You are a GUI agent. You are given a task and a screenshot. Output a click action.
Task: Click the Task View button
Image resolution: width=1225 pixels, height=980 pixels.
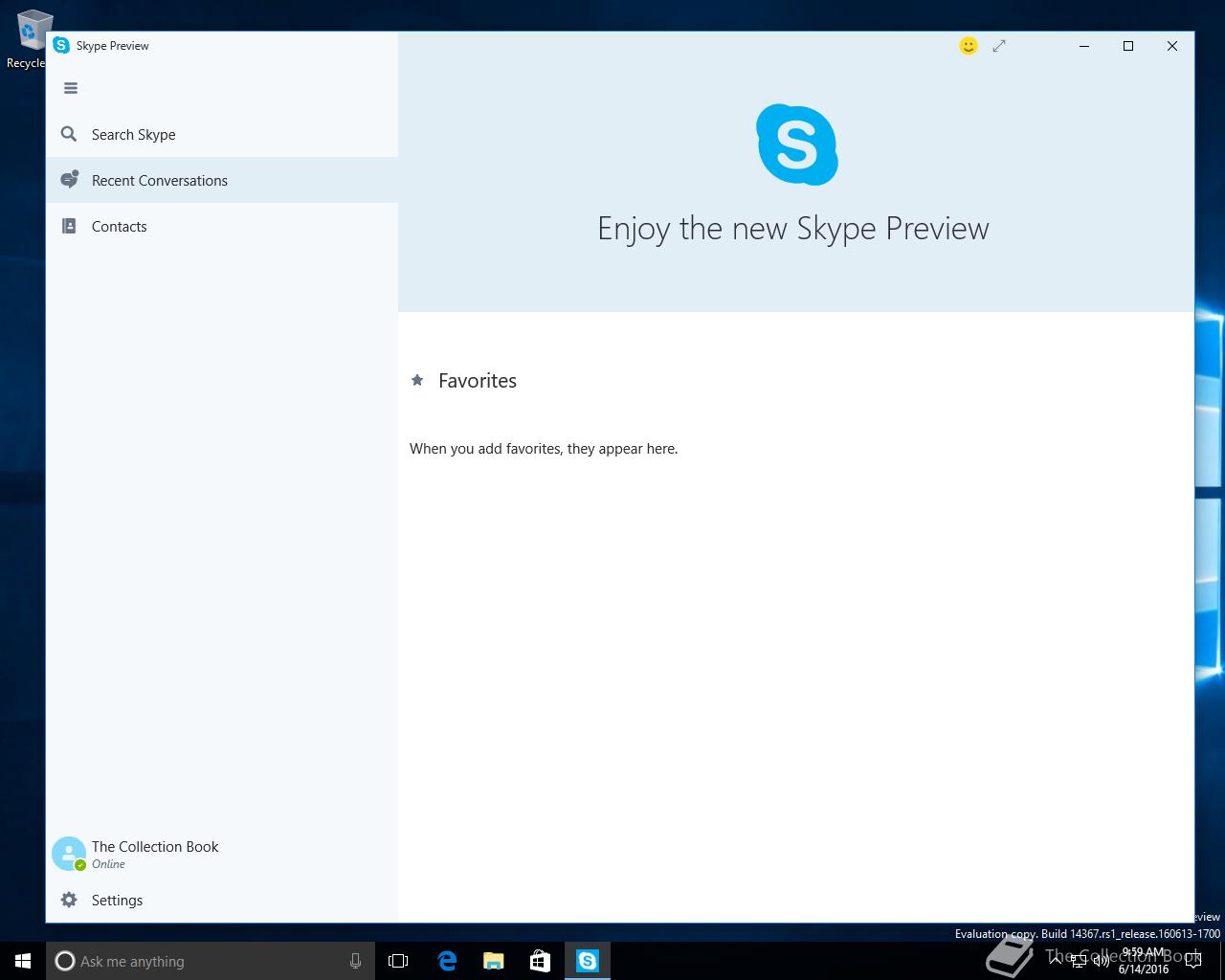pyautogui.click(x=398, y=961)
